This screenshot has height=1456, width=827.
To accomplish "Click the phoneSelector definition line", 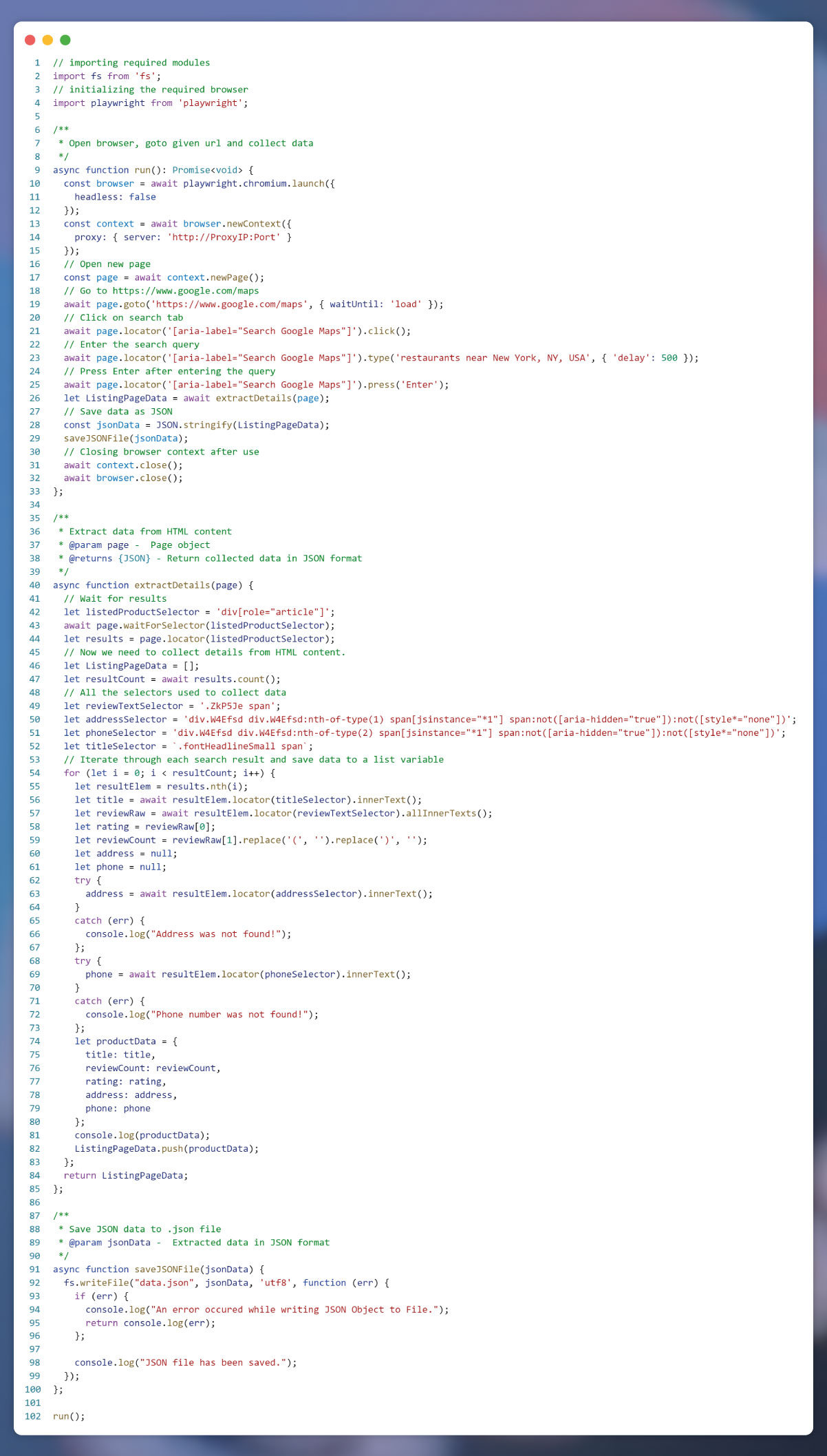I will [x=425, y=733].
